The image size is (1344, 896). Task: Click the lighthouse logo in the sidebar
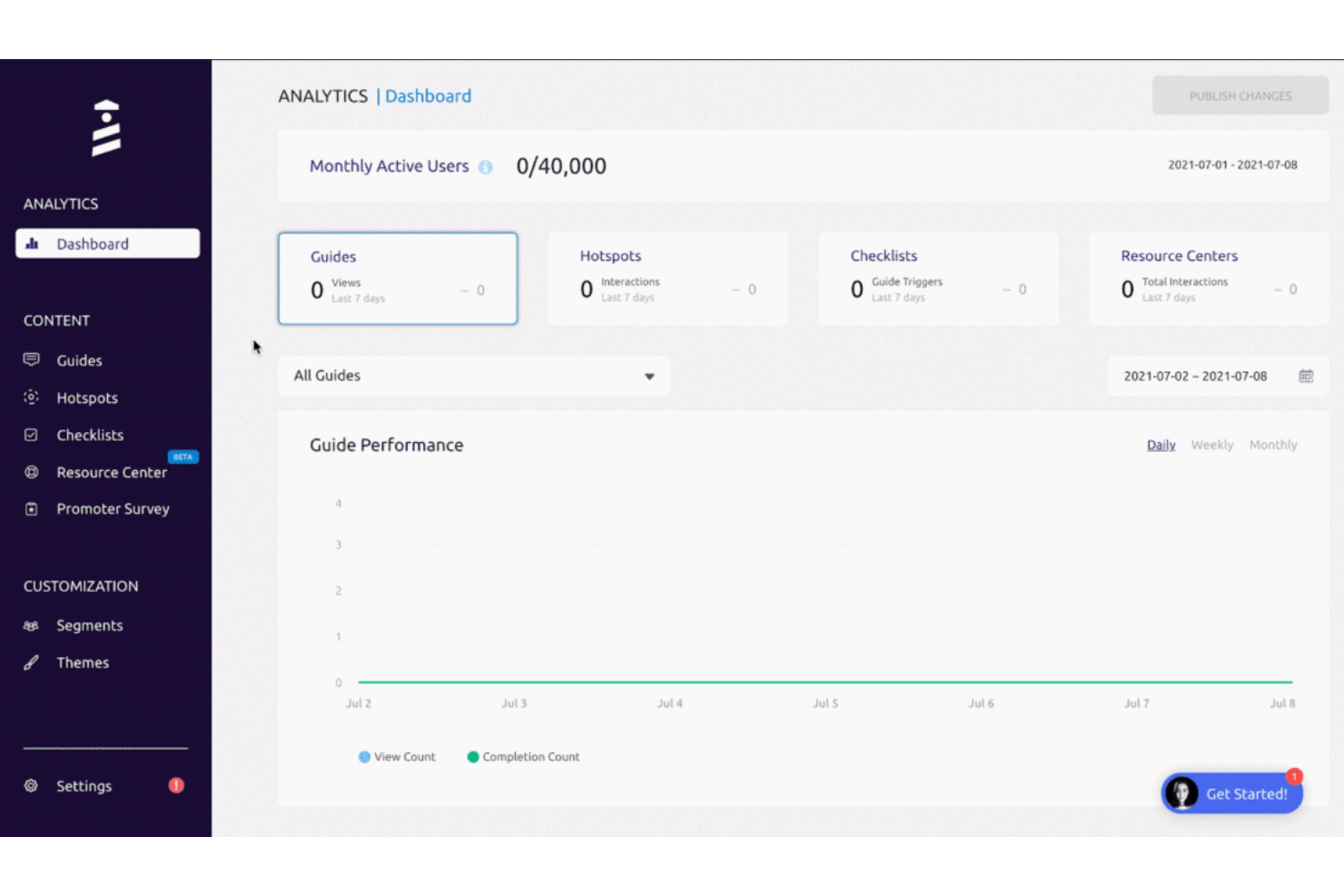pyautogui.click(x=106, y=128)
